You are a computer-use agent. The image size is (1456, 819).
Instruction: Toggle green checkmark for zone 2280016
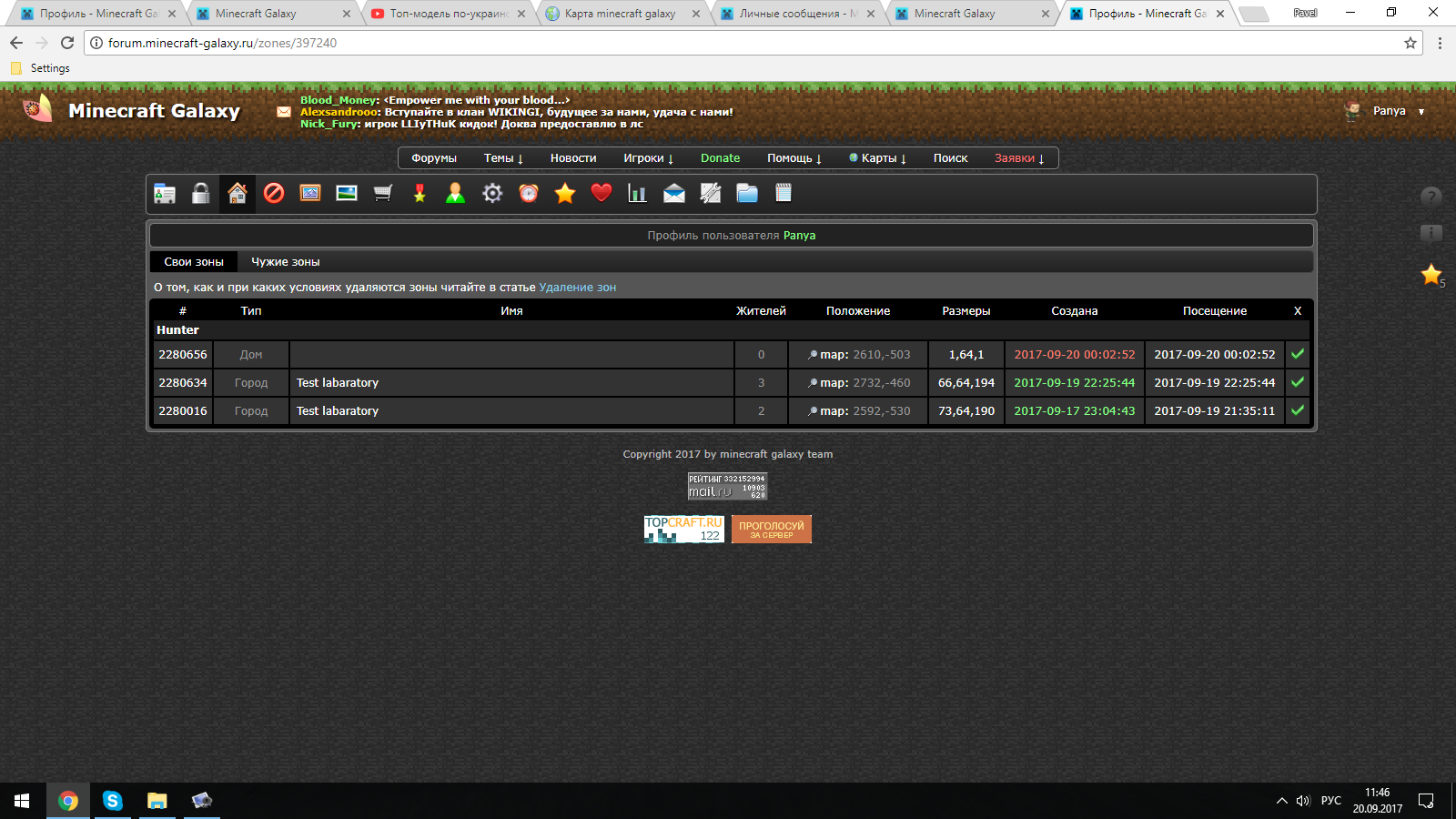tap(1298, 410)
